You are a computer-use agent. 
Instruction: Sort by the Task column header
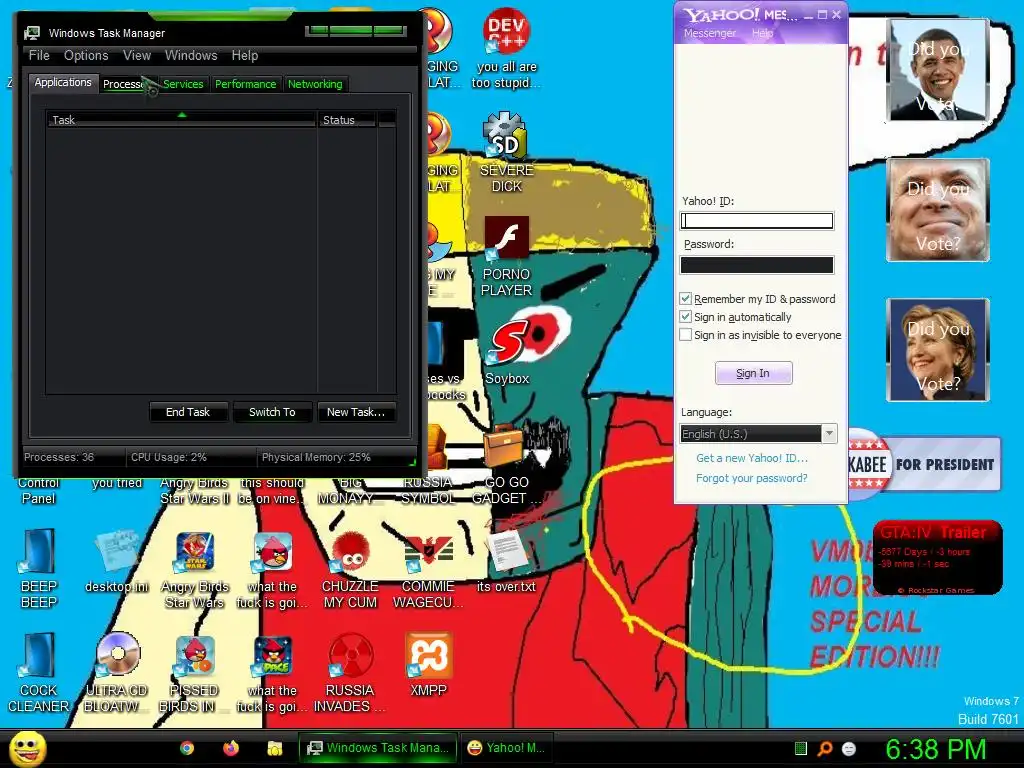181,120
